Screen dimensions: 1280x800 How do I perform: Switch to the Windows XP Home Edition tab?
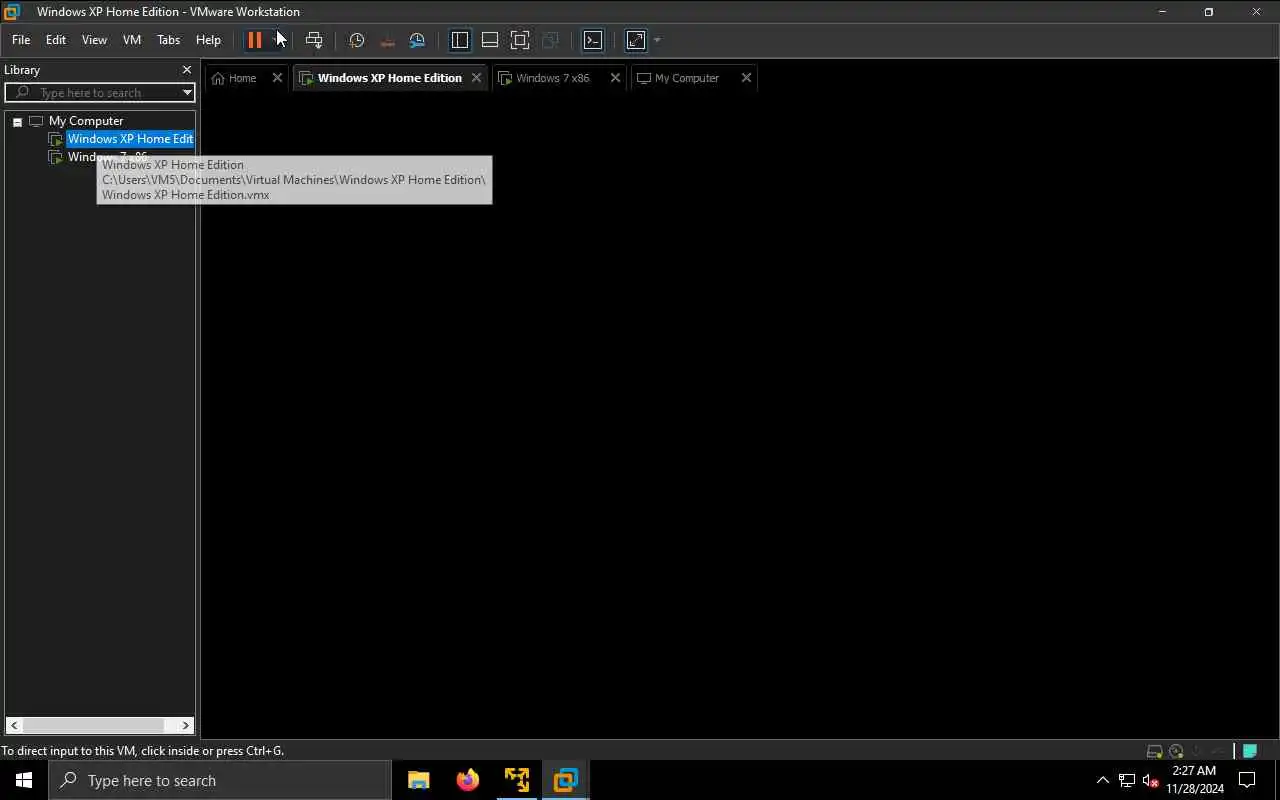click(389, 78)
